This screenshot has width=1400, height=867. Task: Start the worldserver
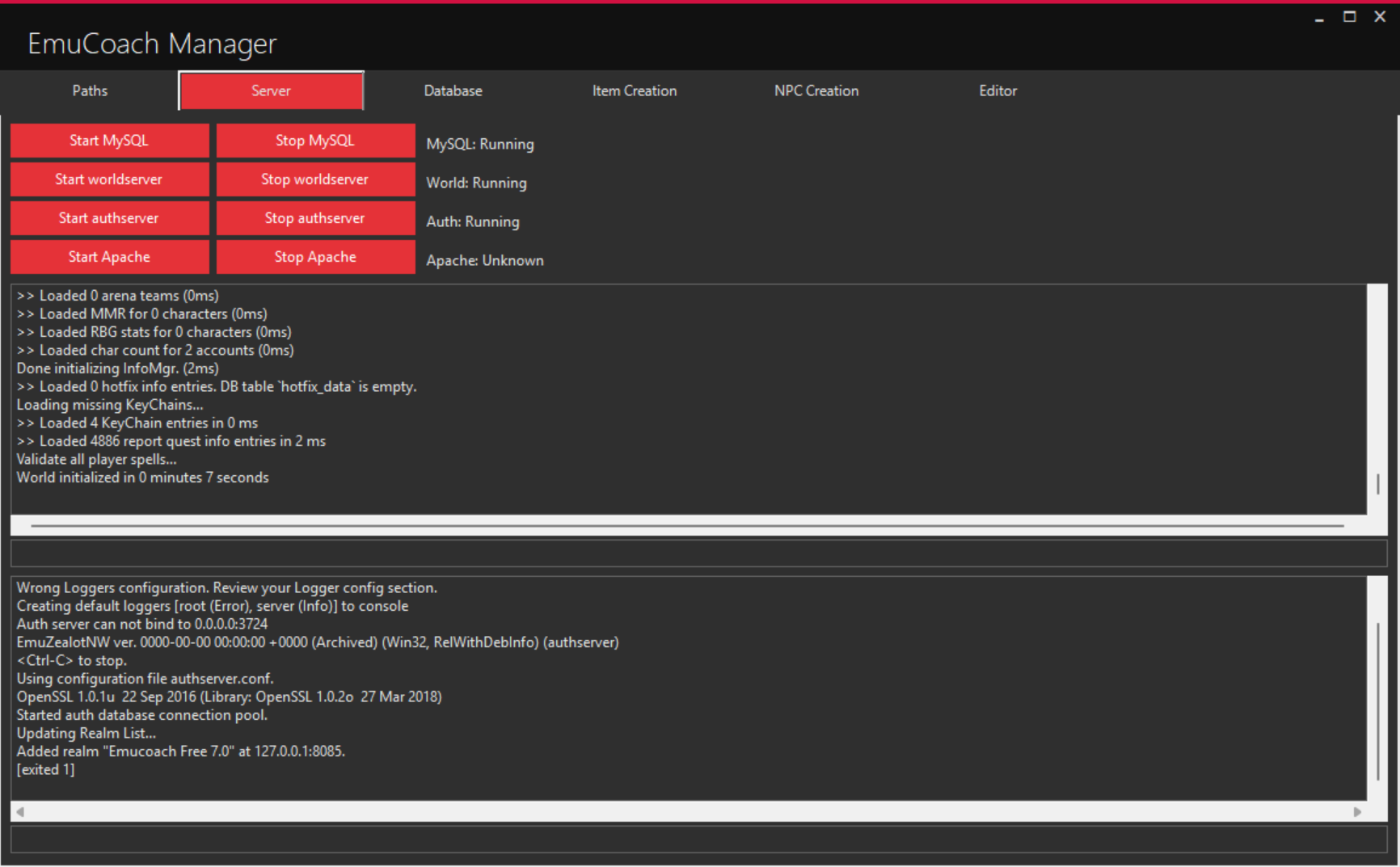click(x=109, y=179)
